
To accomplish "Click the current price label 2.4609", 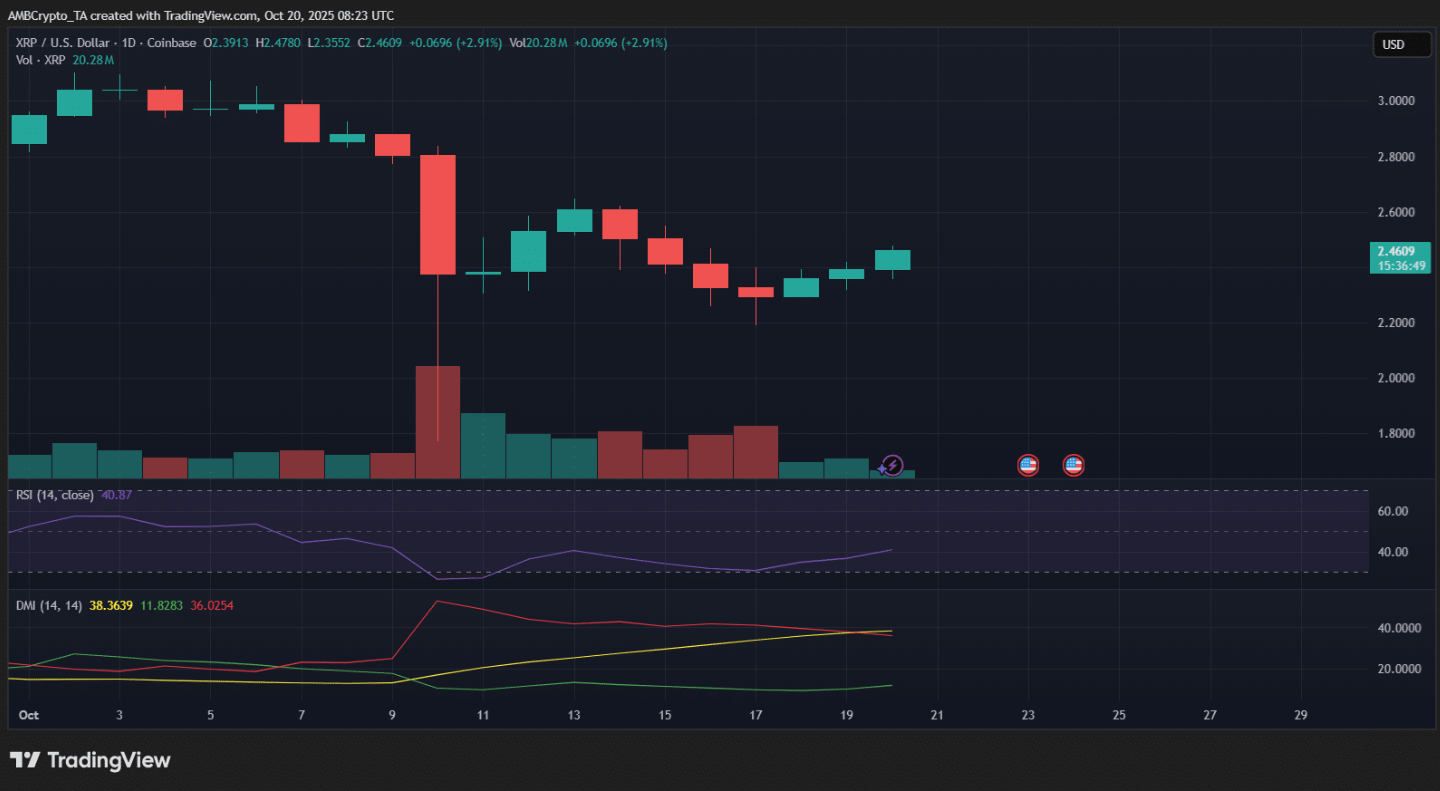I will tap(1396, 252).
